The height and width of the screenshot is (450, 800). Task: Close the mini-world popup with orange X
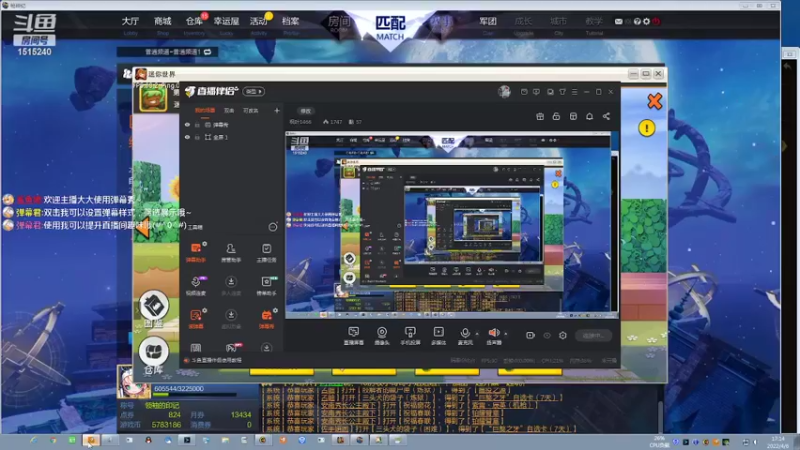tap(654, 101)
